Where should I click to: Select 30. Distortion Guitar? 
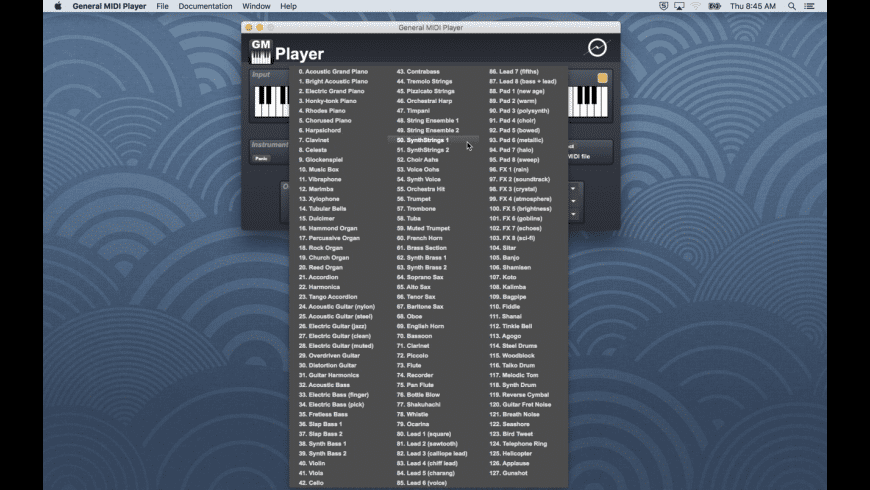327,366
